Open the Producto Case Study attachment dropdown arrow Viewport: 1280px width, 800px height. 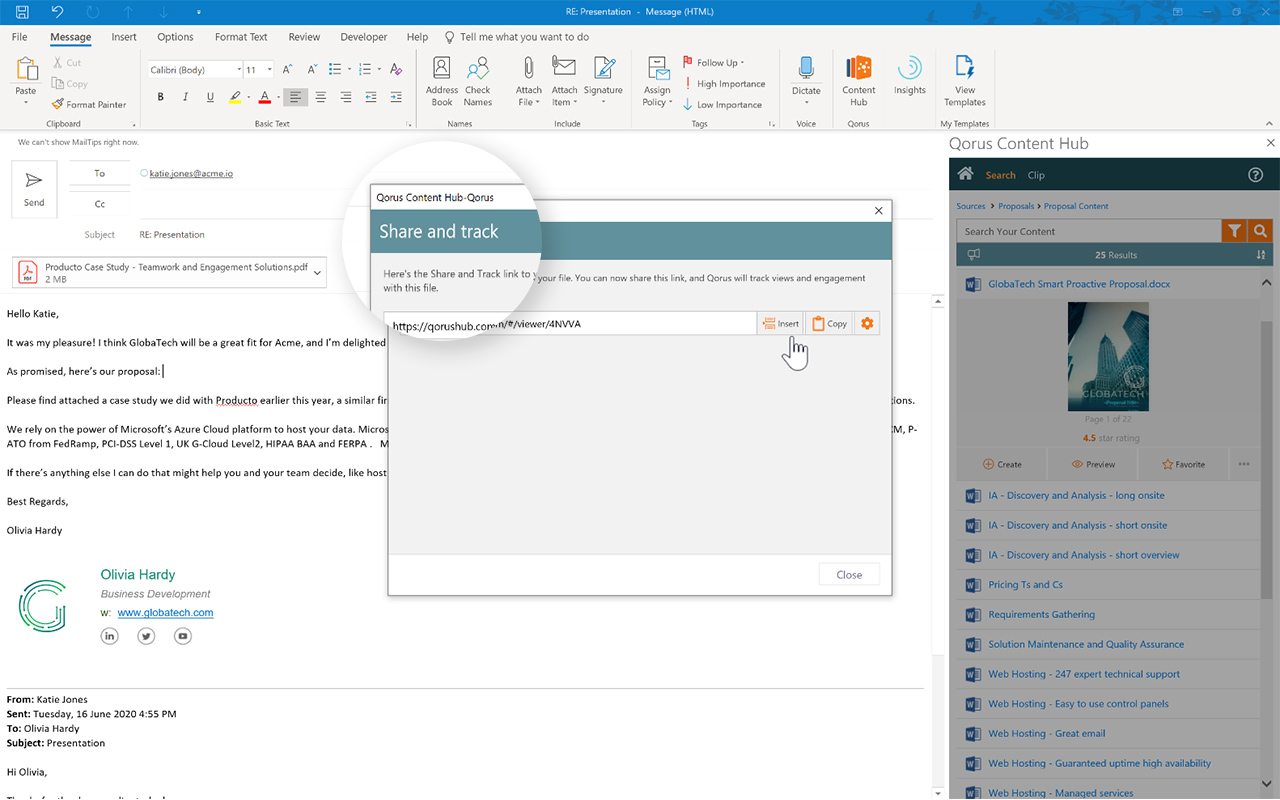point(318,273)
